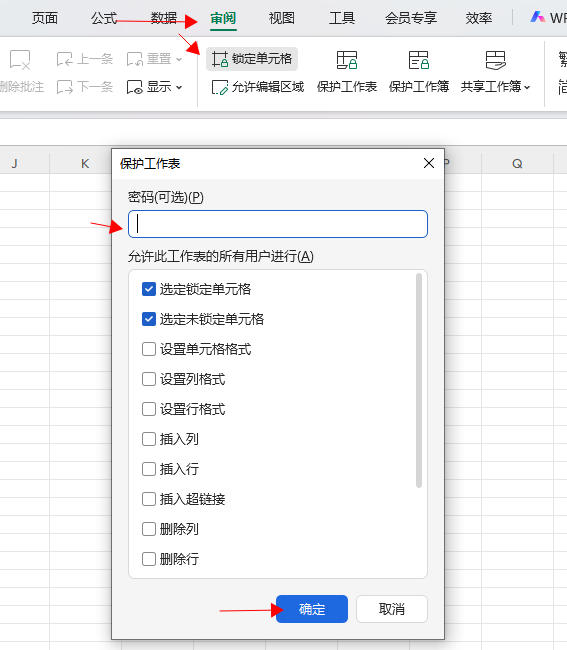Toggle 选定未锁定单元格 checkbox
The width and height of the screenshot is (567, 650).
tap(149, 319)
